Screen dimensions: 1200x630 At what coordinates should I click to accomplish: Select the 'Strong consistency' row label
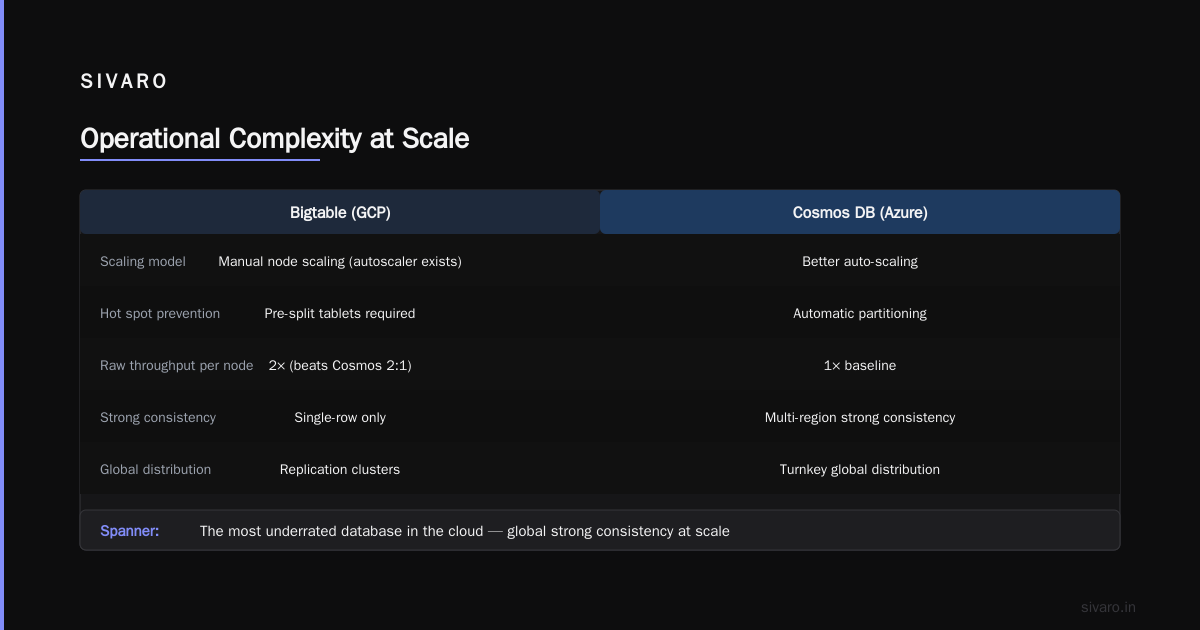click(158, 417)
